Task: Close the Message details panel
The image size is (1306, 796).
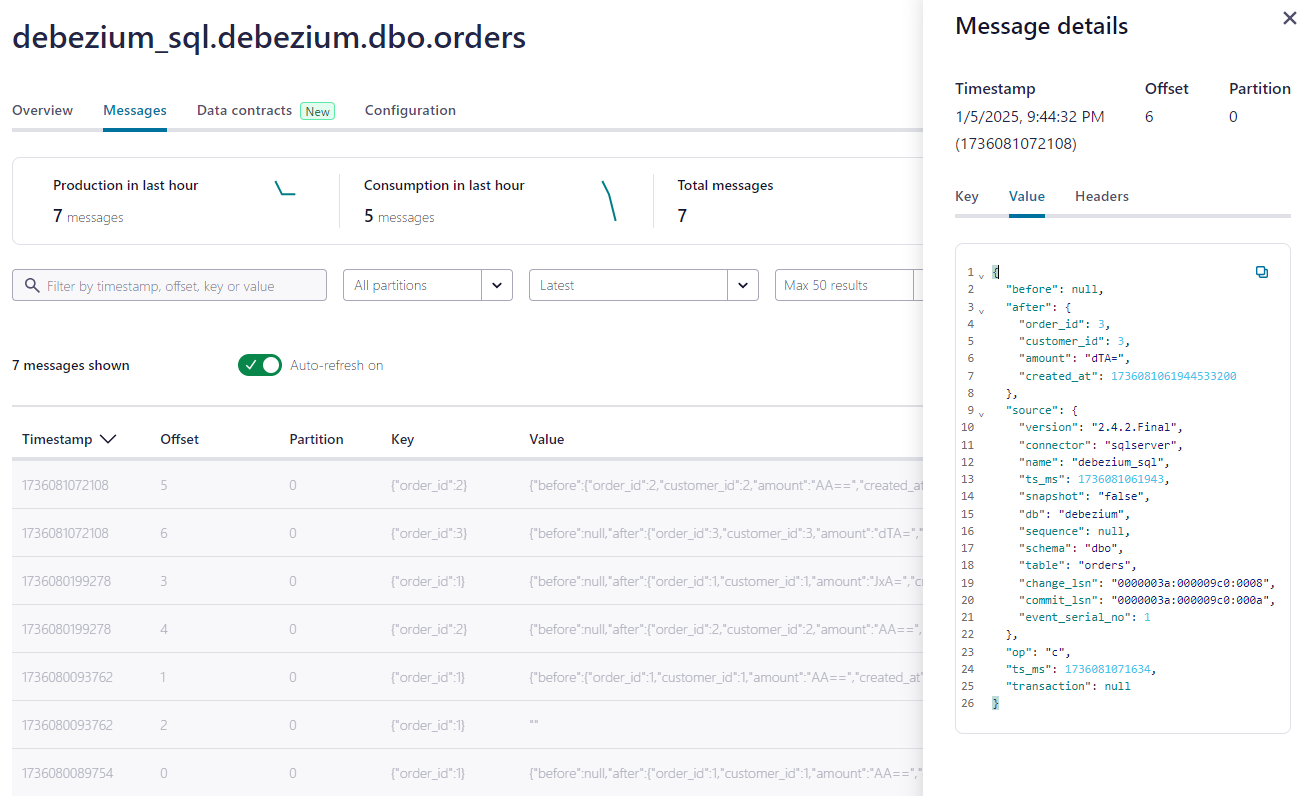Action: coord(1289,19)
